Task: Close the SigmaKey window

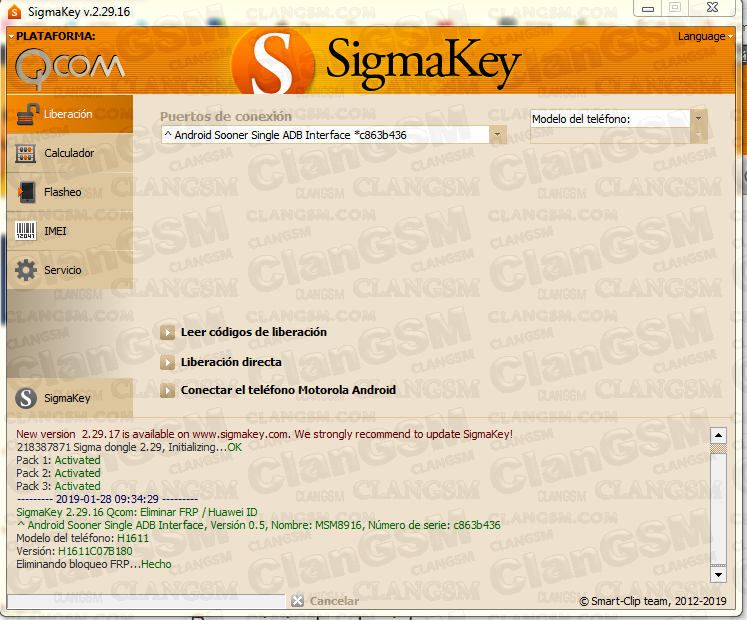Action: [x=712, y=8]
